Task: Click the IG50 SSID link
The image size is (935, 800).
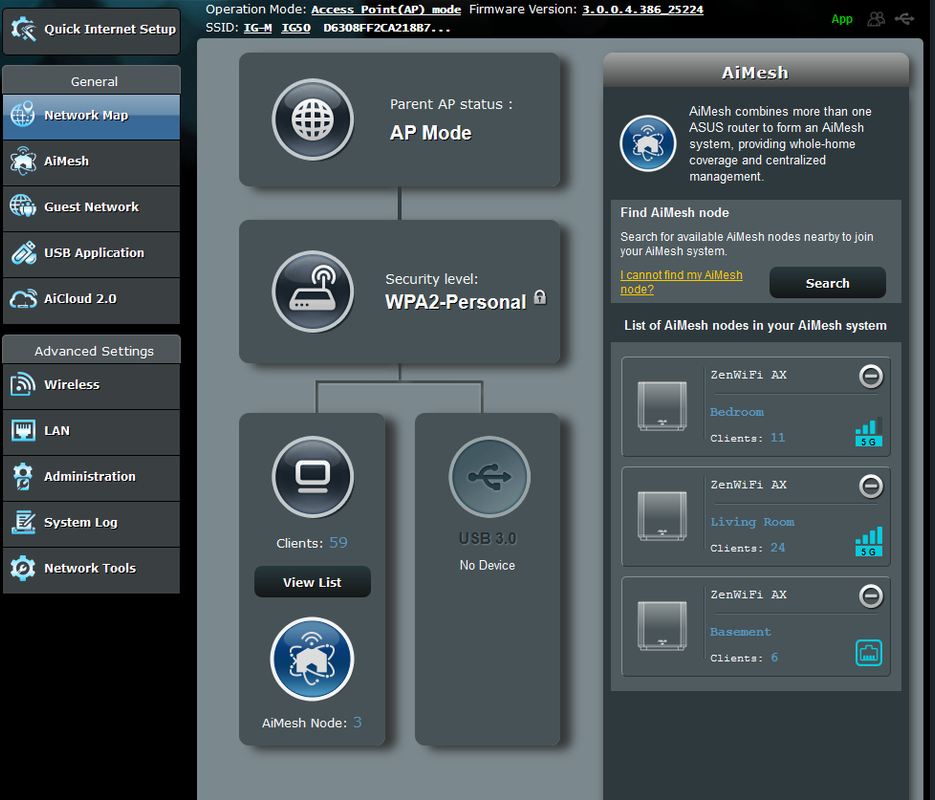Action: coord(296,28)
